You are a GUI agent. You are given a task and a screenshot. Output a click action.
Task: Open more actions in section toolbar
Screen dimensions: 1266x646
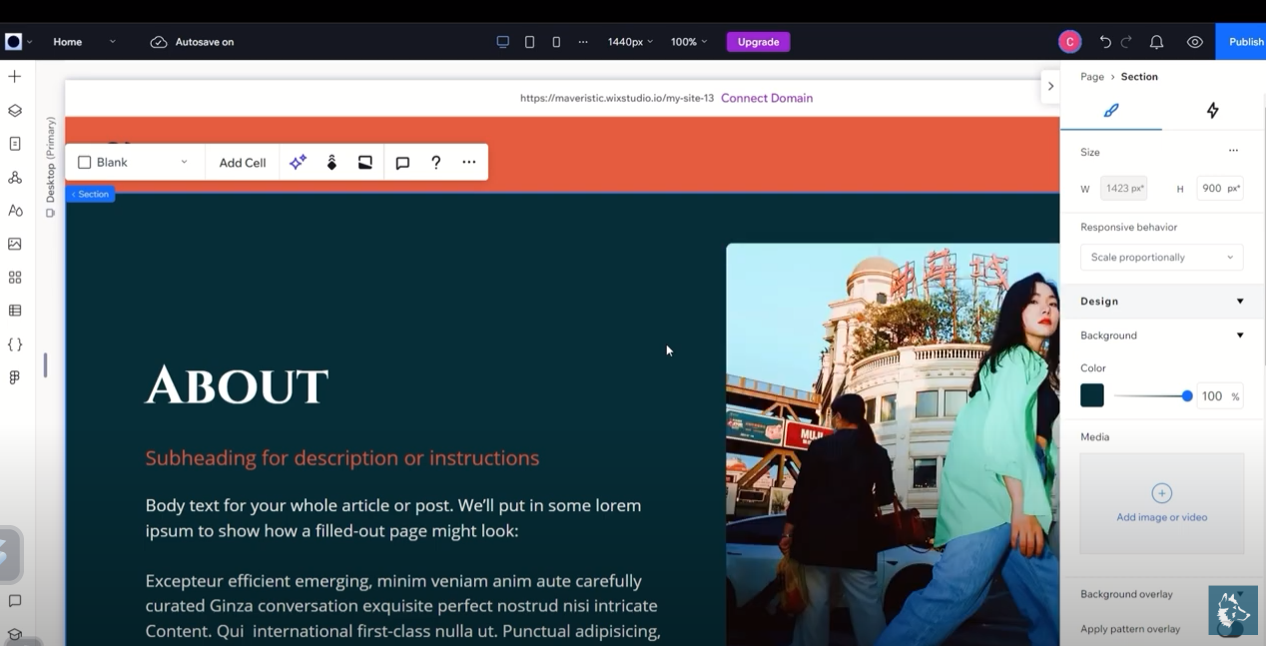pyautogui.click(x=469, y=162)
